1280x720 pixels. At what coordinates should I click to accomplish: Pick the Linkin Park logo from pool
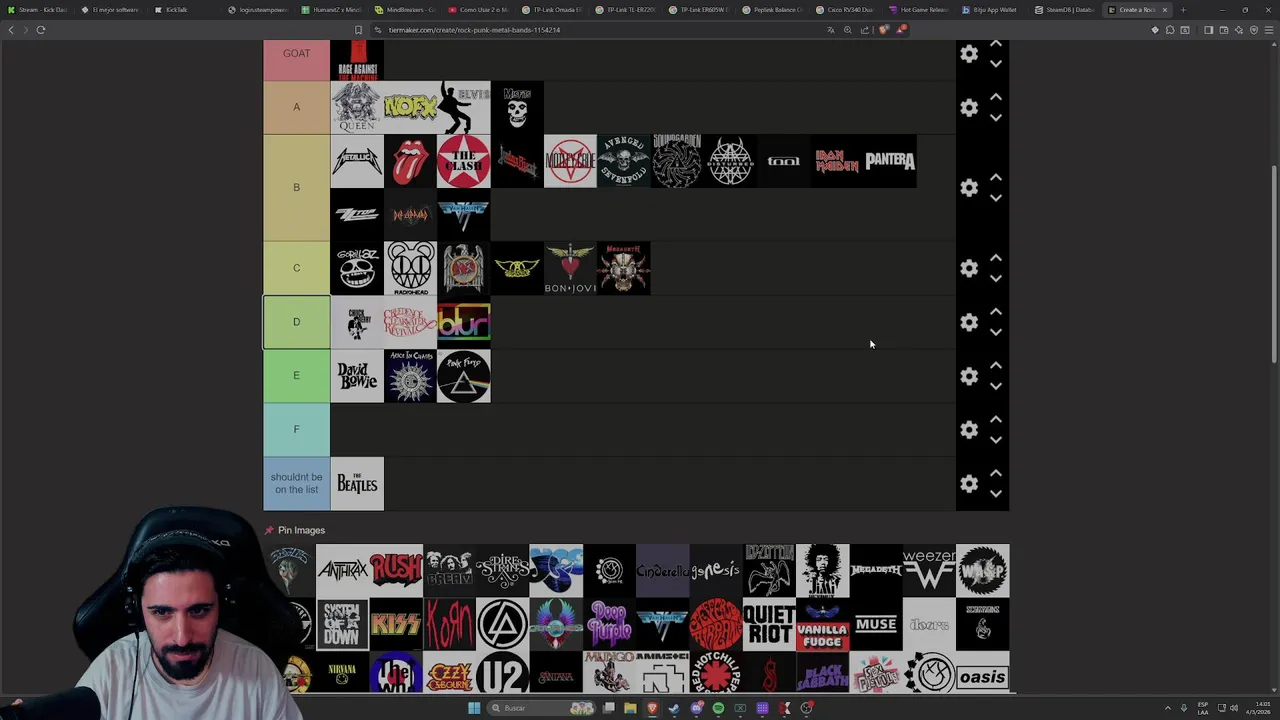click(503, 625)
